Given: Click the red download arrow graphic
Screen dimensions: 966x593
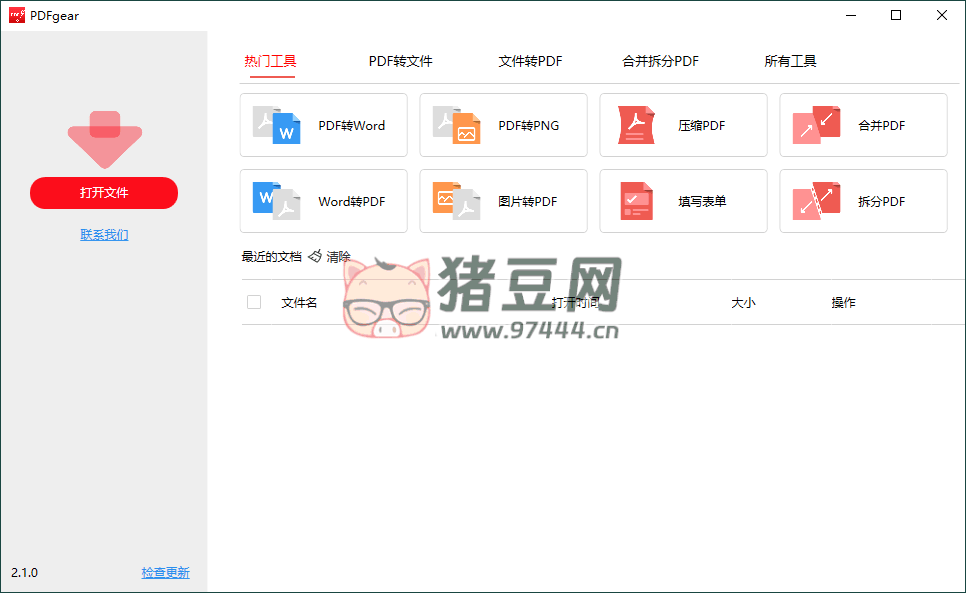Looking at the screenshot, I should tap(104, 137).
